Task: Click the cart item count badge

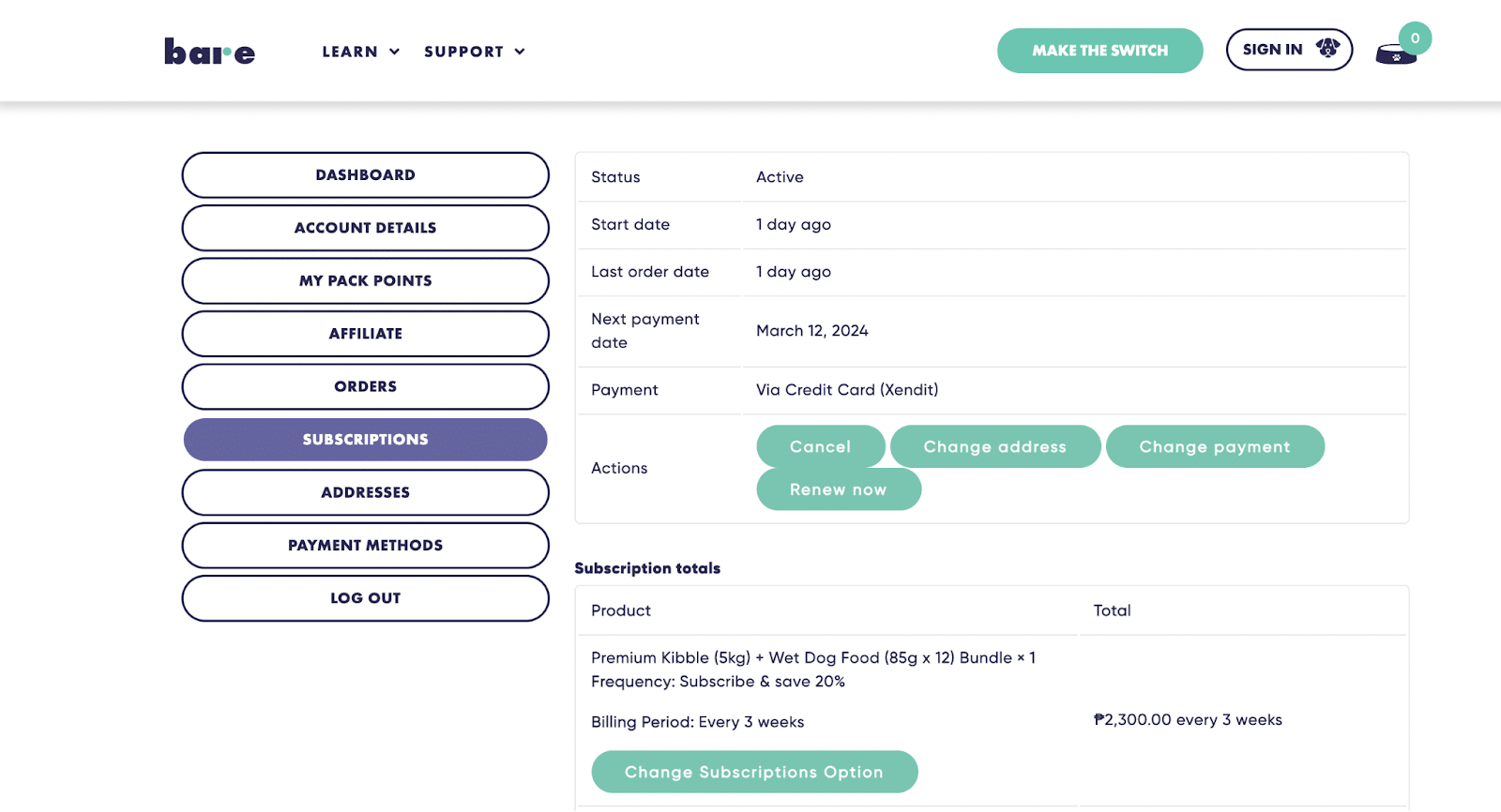Action: 1415,38
